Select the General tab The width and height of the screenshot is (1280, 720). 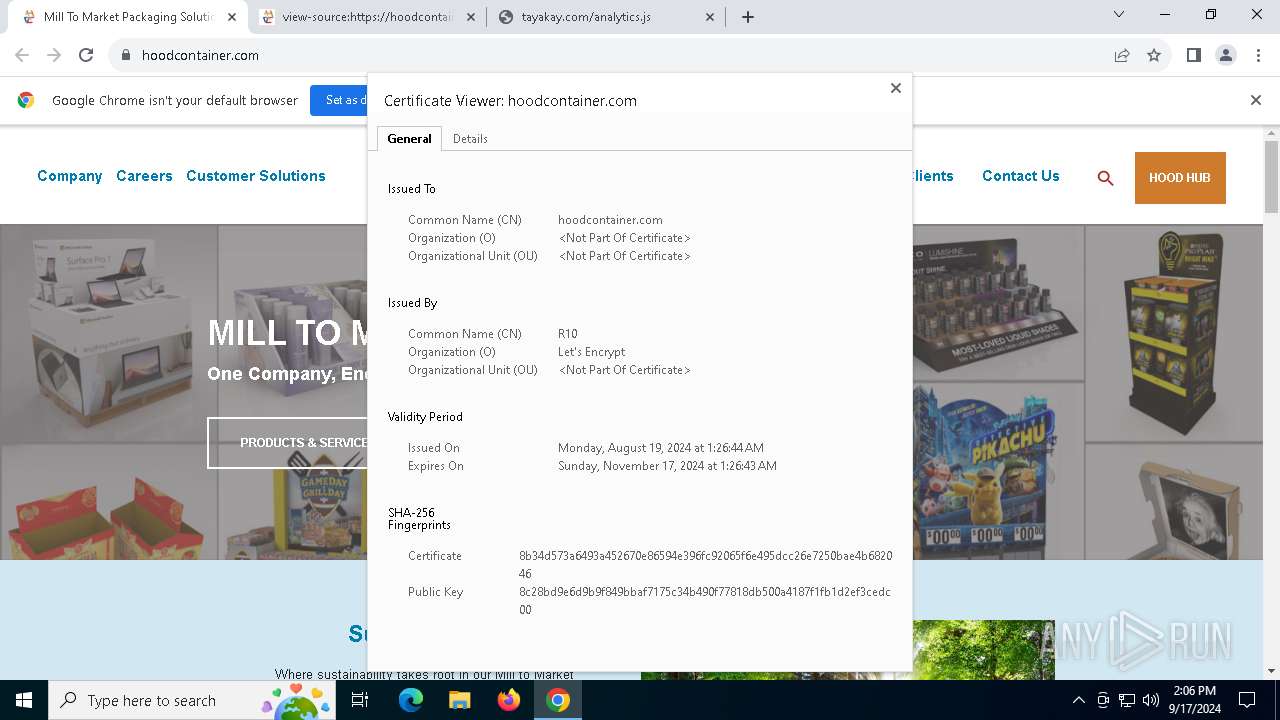[x=409, y=139]
